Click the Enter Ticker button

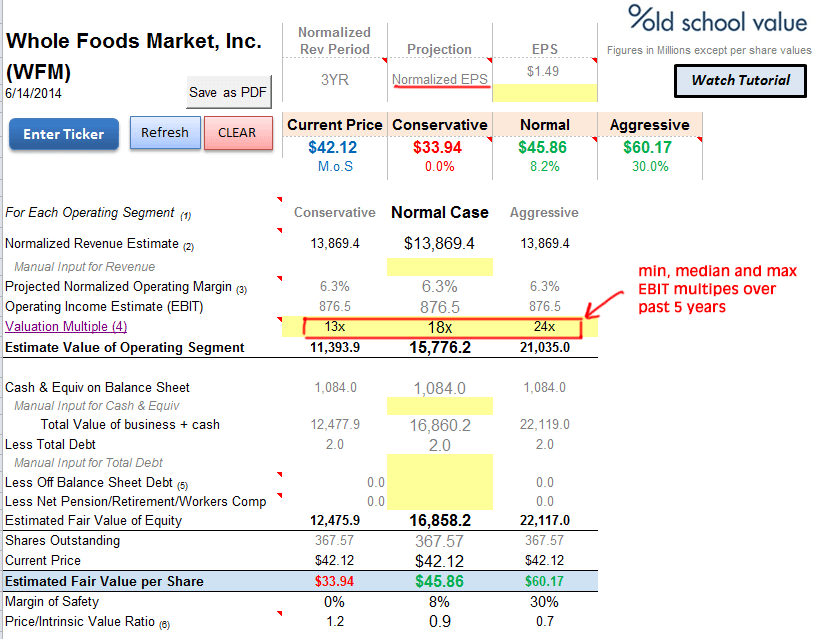point(64,134)
